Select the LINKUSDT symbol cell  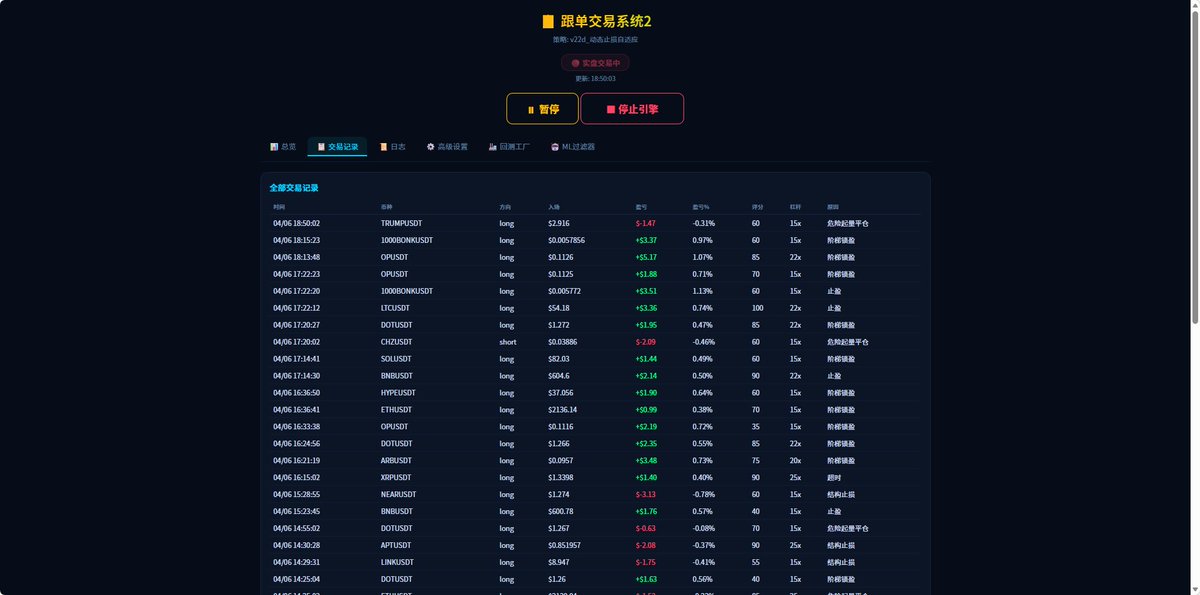(x=399, y=563)
